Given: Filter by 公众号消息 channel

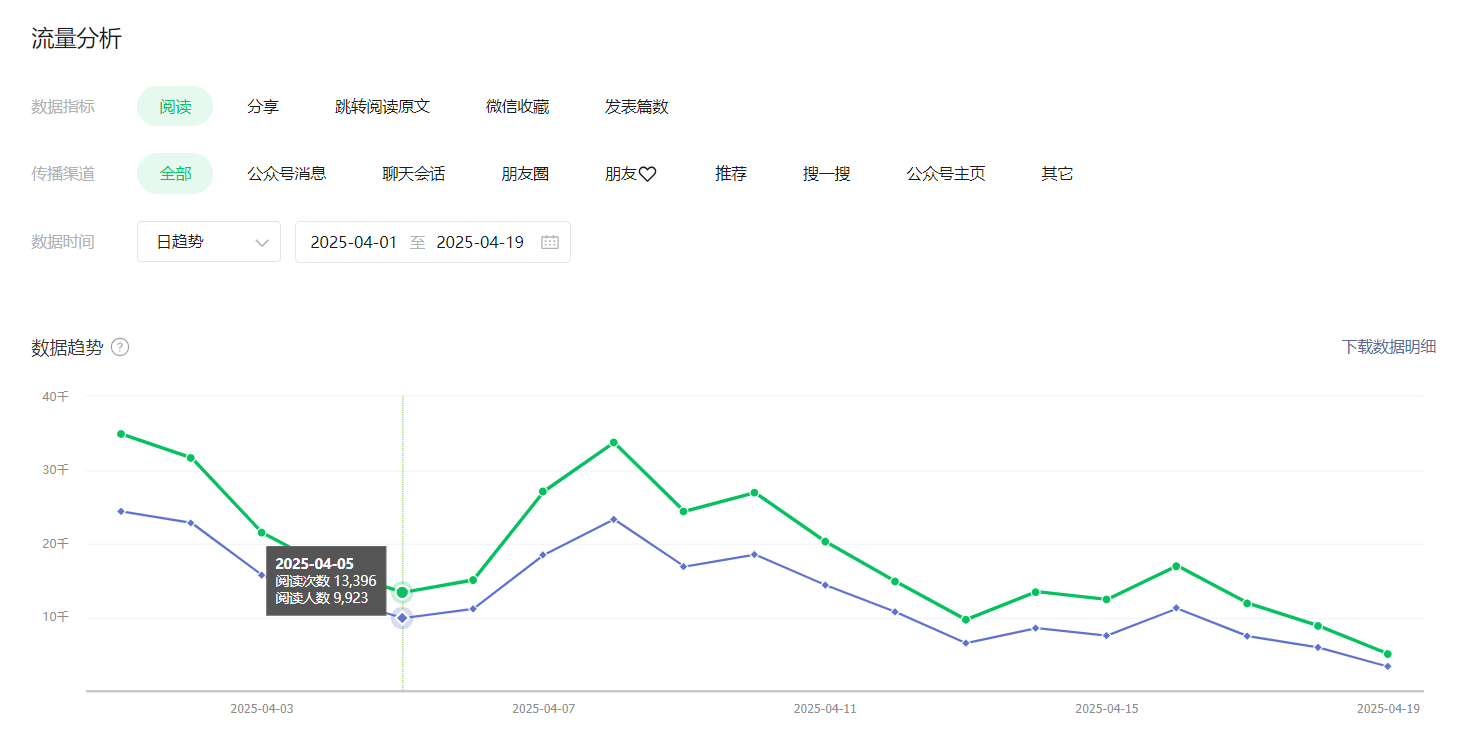Looking at the screenshot, I should click(x=287, y=173).
